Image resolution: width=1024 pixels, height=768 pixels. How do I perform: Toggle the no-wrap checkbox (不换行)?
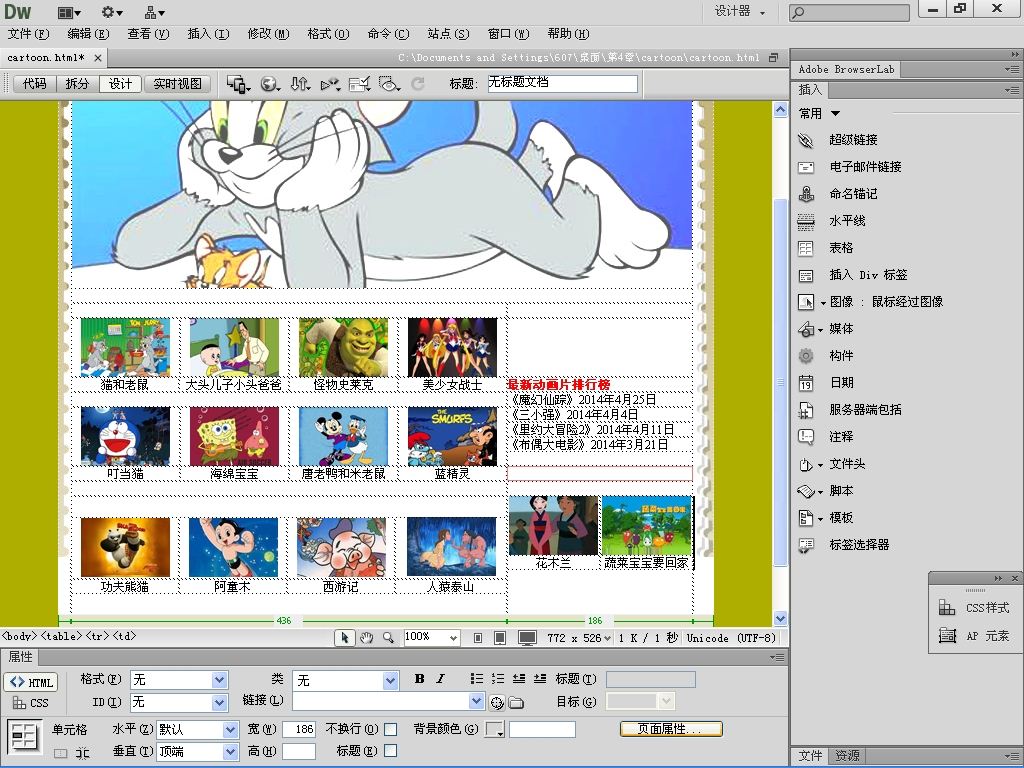(x=391, y=729)
